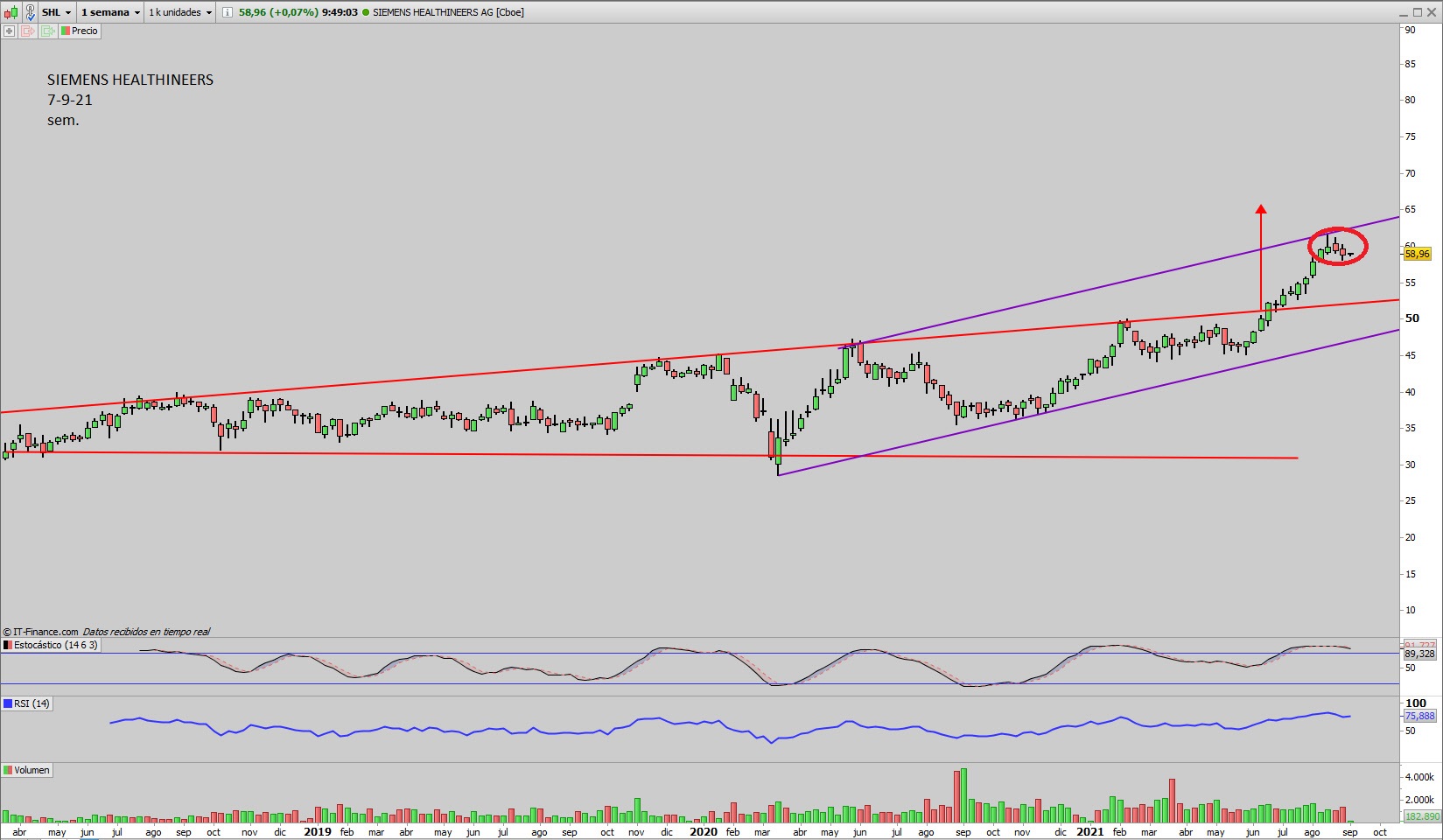Screen dimensions: 1443x840
Task: Click the red arrow export icon
Action: pyautogui.click(x=27, y=31)
